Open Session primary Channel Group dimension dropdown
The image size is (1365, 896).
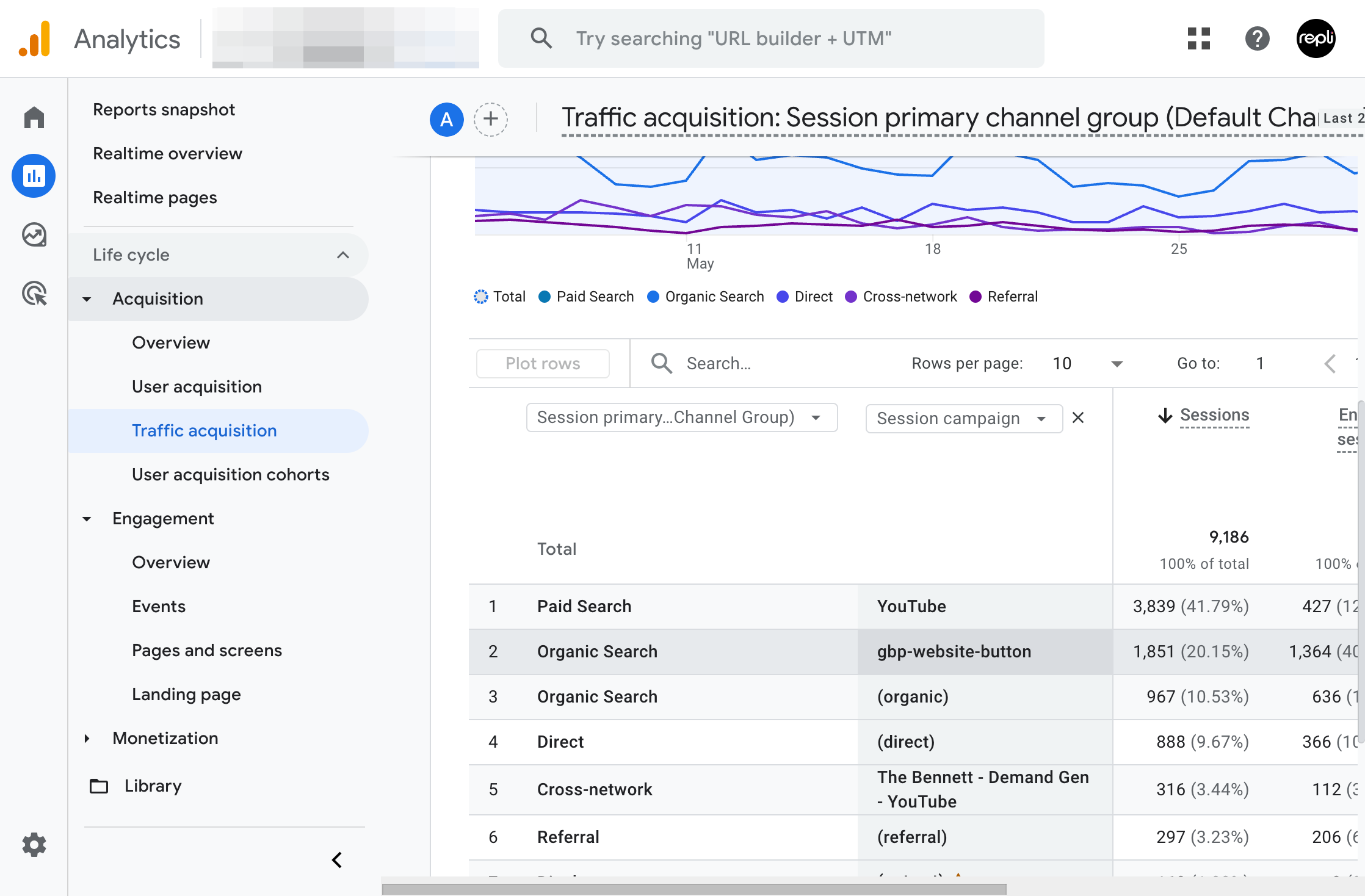click(682, 417)
